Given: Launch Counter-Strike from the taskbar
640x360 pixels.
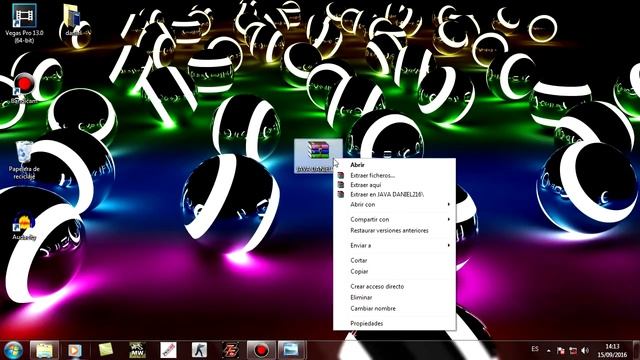Looking at the screenshot, I should (199, 350).
